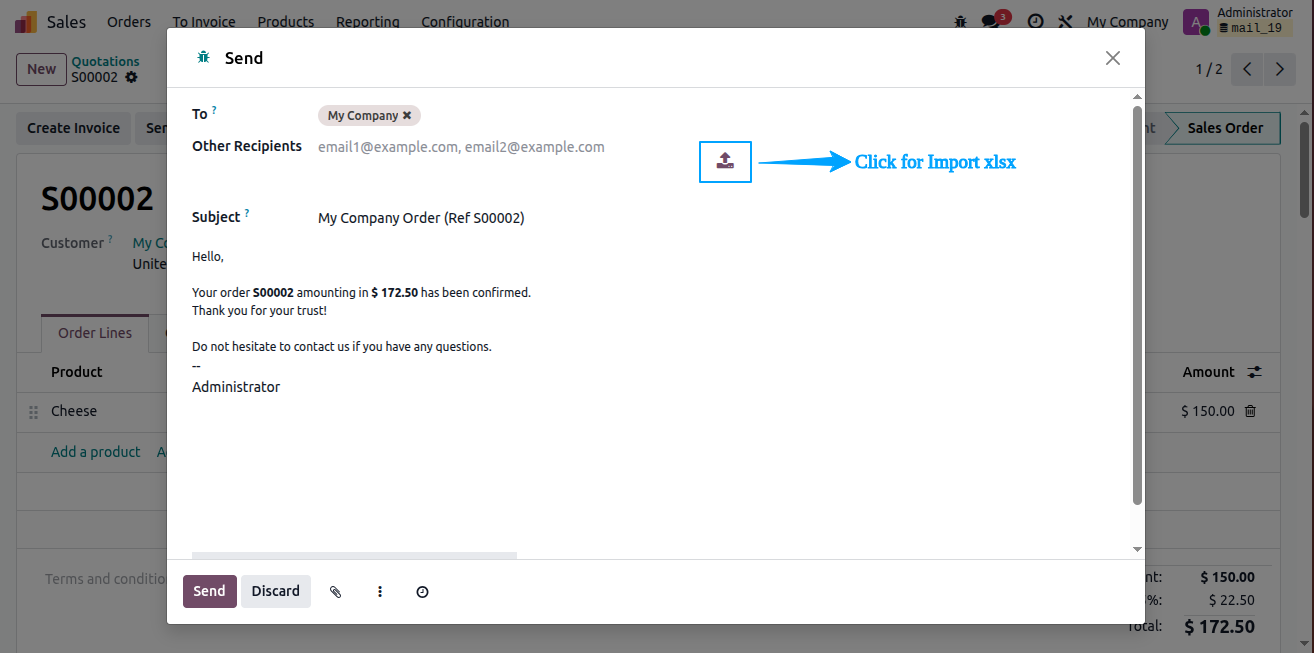Click the wrench tools icon in navbar
1314x653 pixels.
pos(1065,21)
